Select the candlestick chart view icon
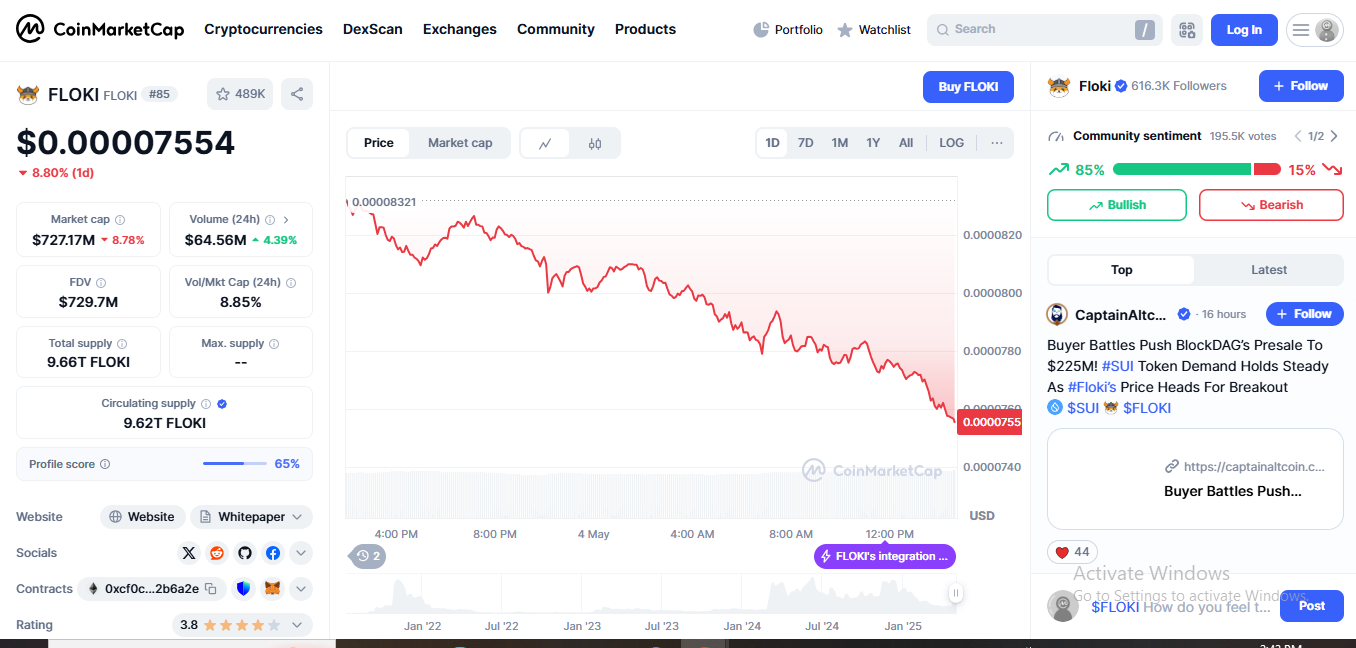Image resolution: width=1356 pixels, height=648 pixels. [595, 143]
